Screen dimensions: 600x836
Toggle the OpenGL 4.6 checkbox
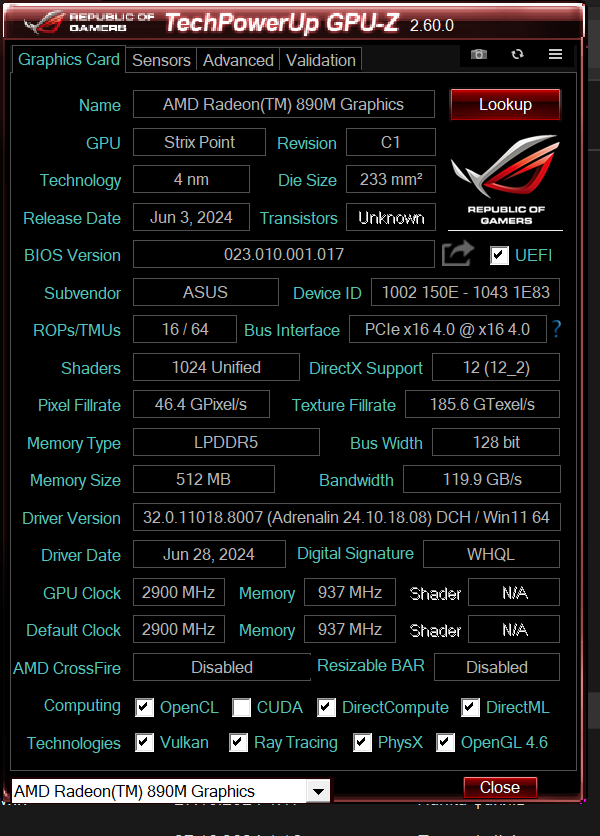(x=445, y=742)
